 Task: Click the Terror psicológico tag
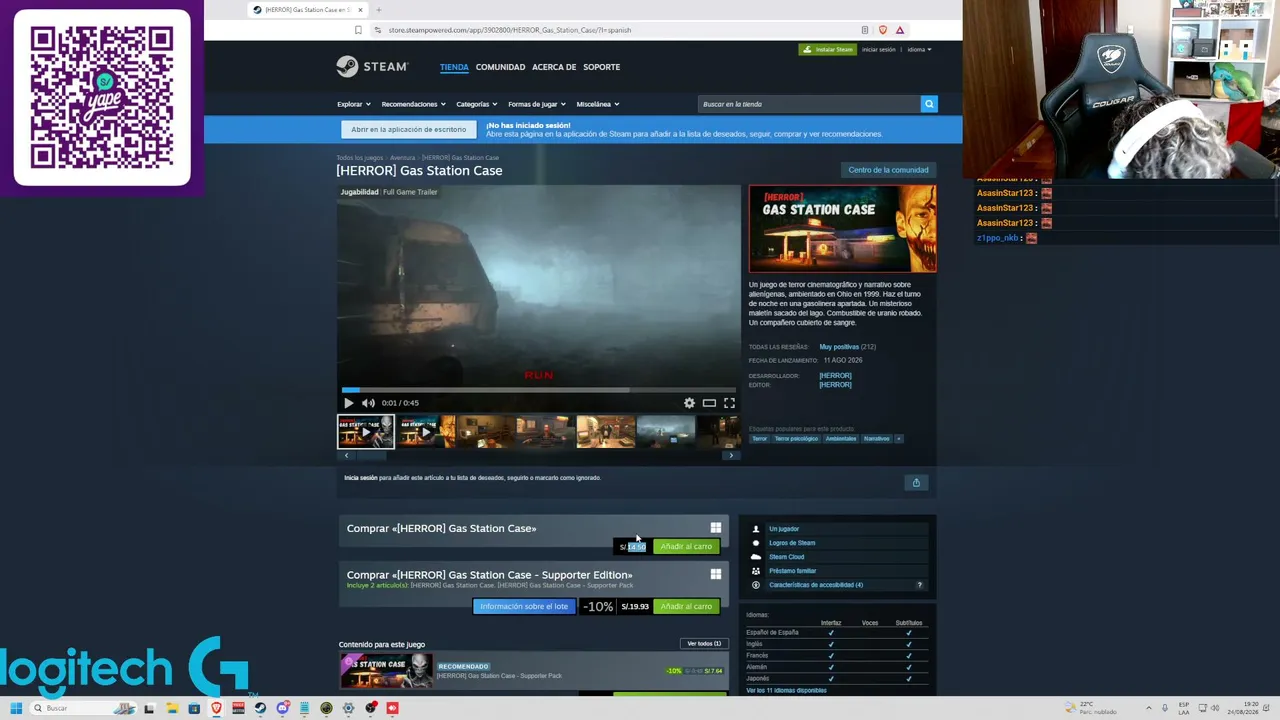796,439
